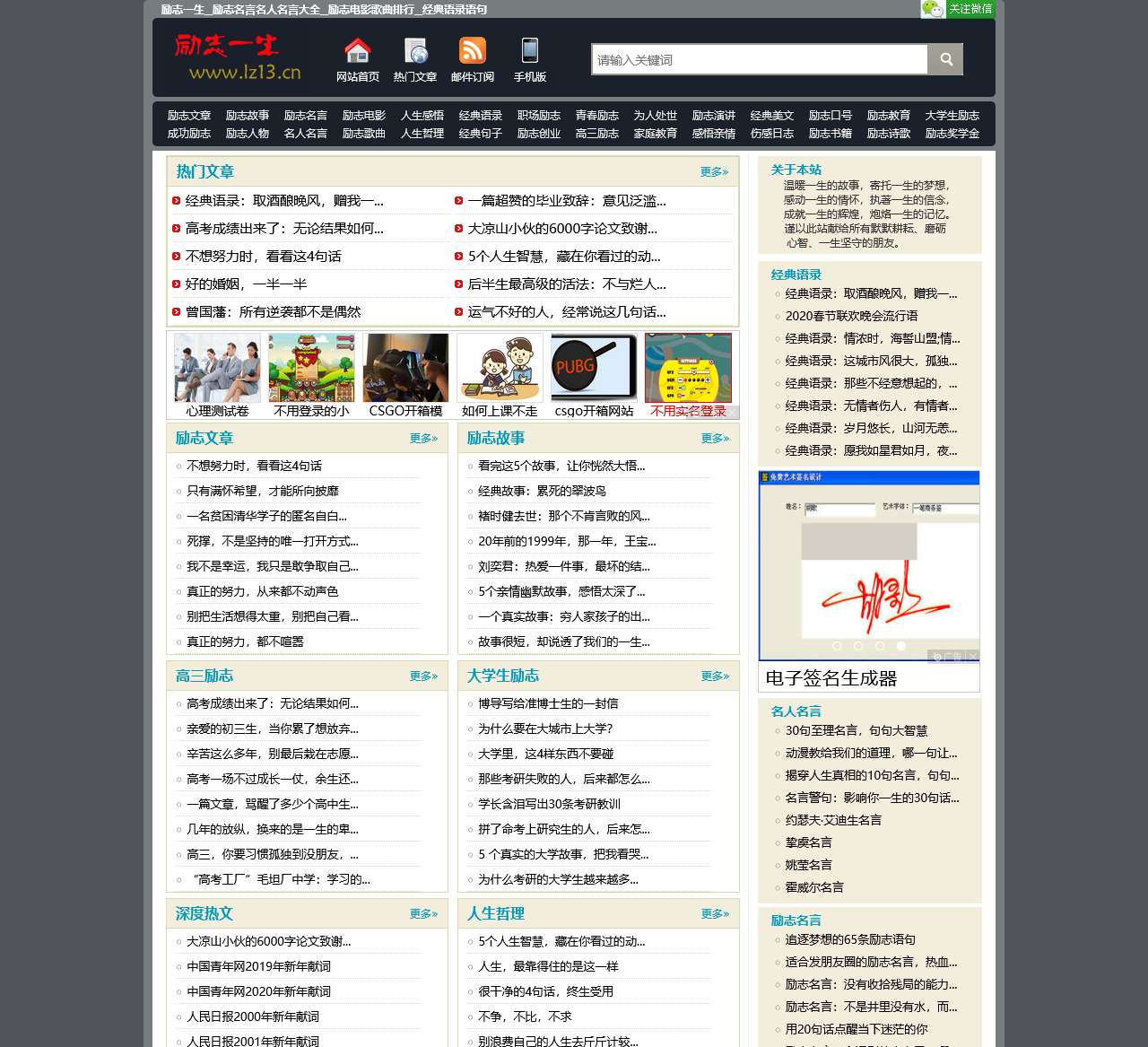Open the 励志故事 navigation item
The height and width of the screenshot is (1047, 1148).
coord(248,116)
